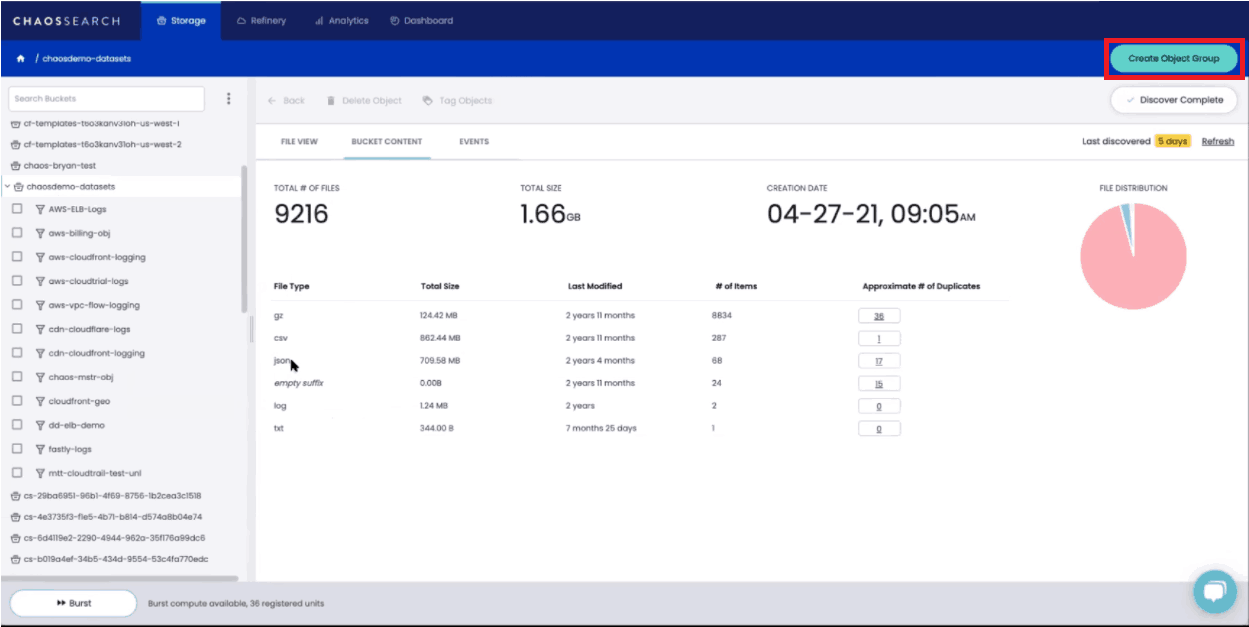Click the filter icon beside cdn-cloudflare-logs
The height and width of the screenshot is (627, 1249).
pos(40,329)
